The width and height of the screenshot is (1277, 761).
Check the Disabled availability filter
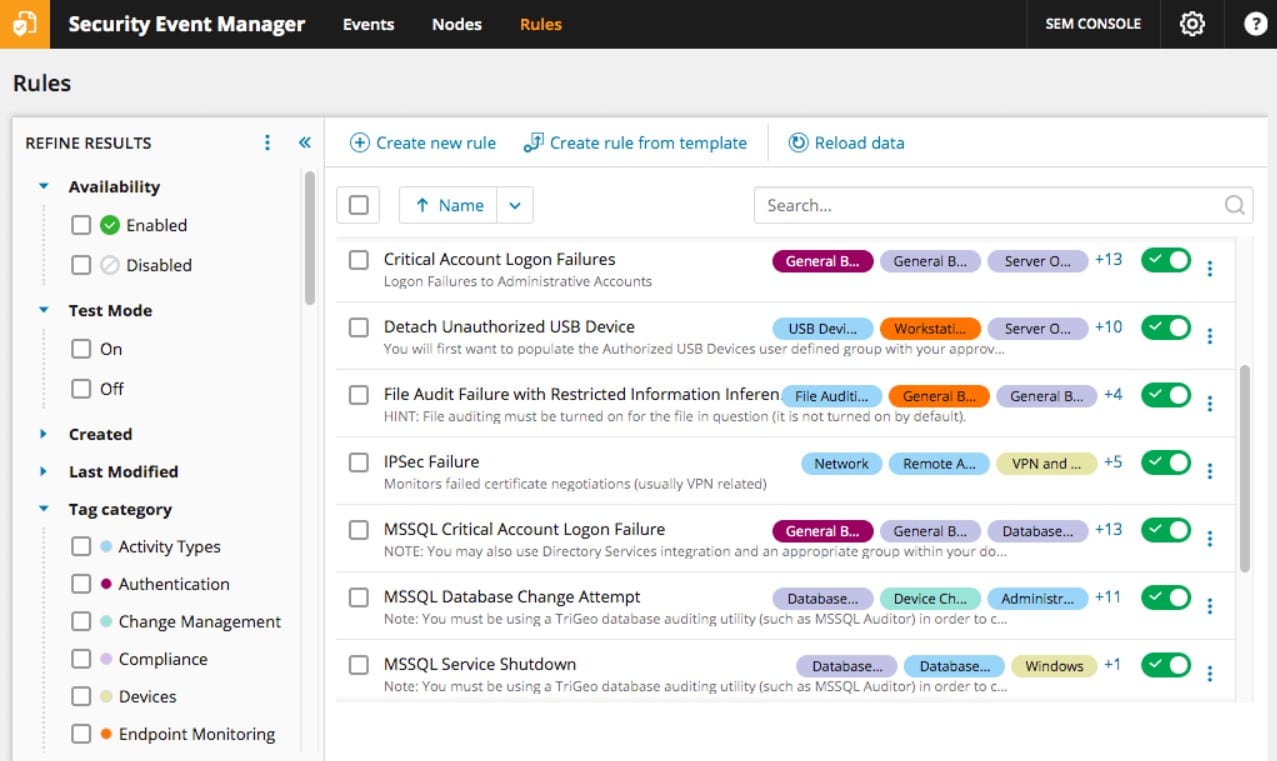(81, 266)
